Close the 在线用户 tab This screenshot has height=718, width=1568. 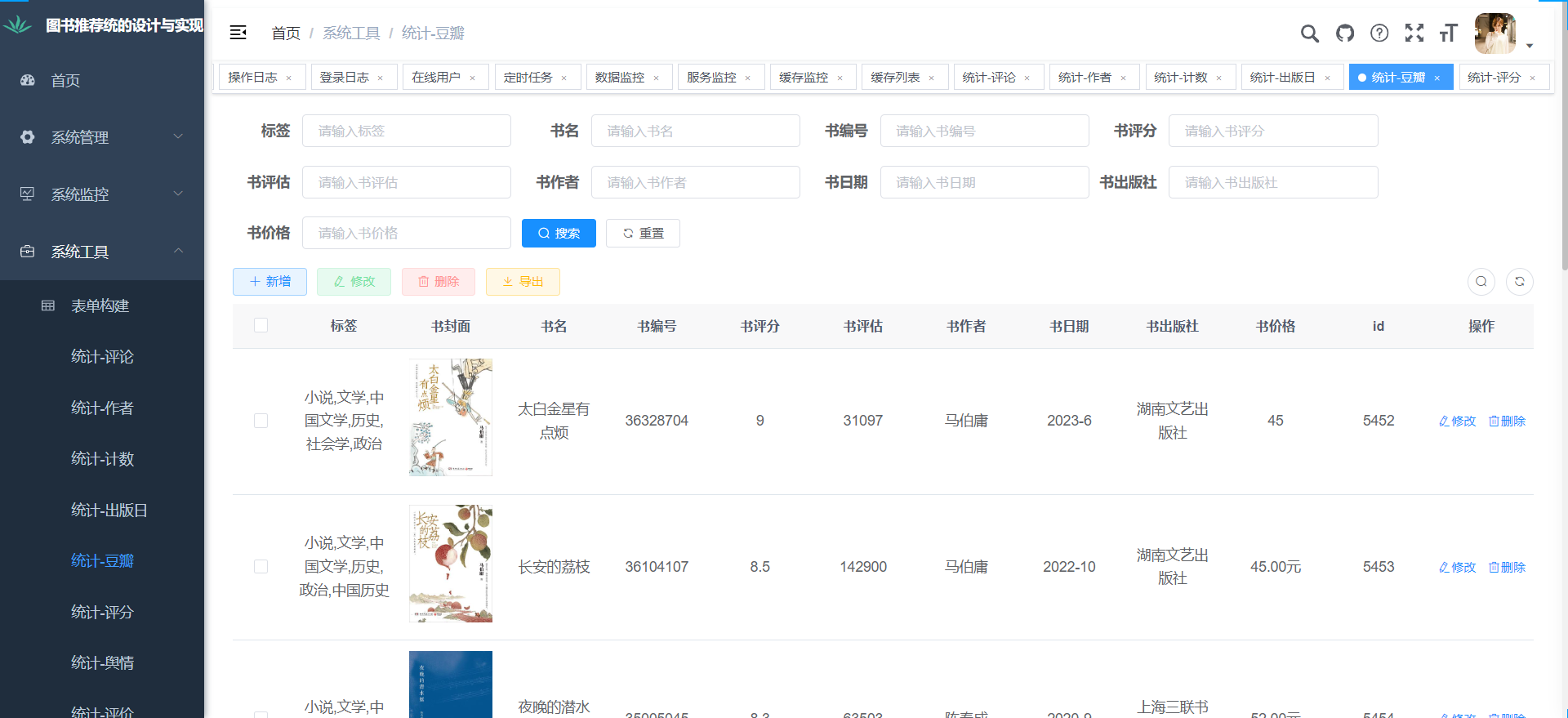(x=473, y=78)
